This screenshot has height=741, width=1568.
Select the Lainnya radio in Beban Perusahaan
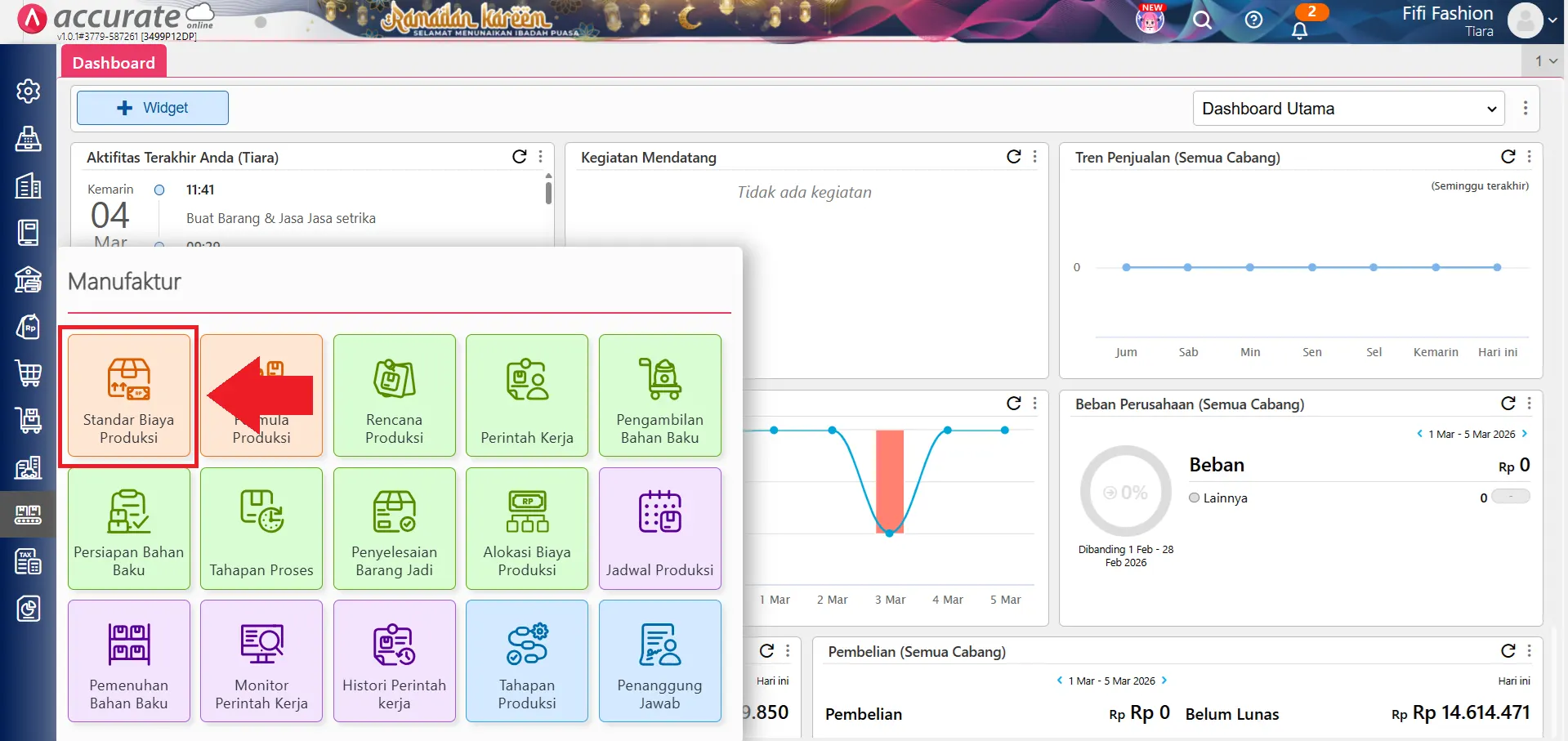click(x=1194, y=498)
